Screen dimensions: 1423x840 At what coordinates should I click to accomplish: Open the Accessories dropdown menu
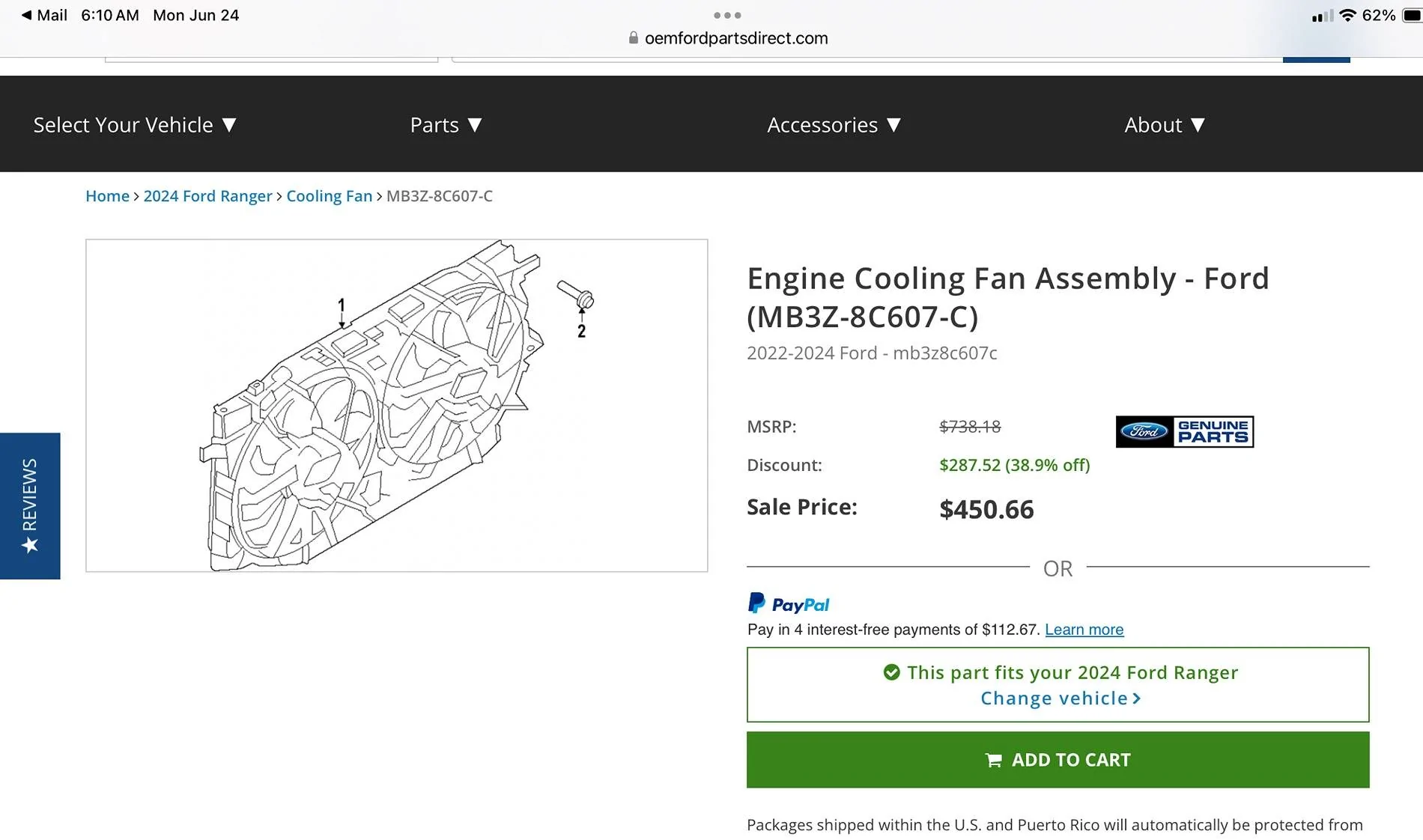coord(834,125)
